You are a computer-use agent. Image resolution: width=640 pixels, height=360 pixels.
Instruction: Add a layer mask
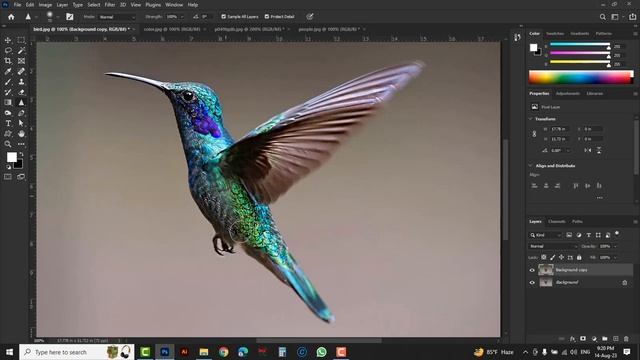(583, 339)
